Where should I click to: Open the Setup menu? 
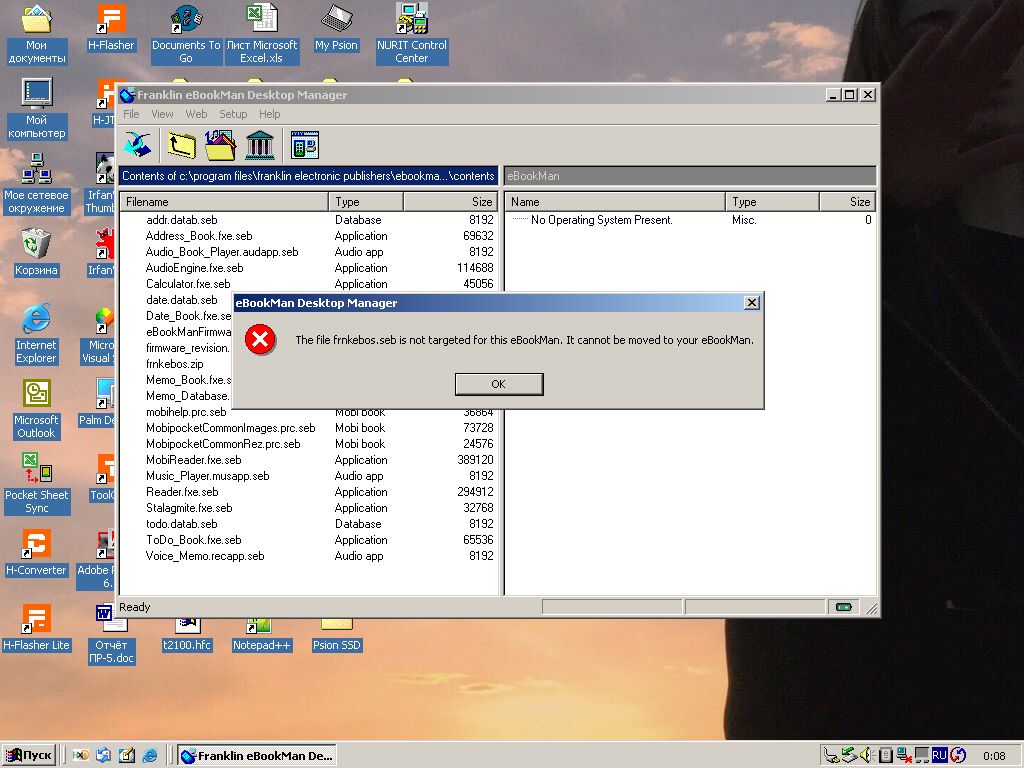233,114
